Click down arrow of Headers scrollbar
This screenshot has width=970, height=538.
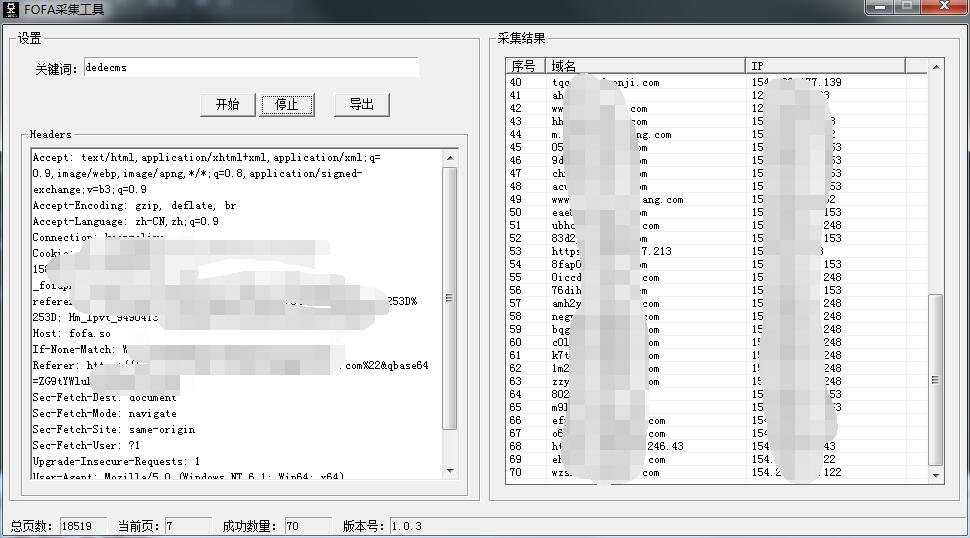[449, 471]
